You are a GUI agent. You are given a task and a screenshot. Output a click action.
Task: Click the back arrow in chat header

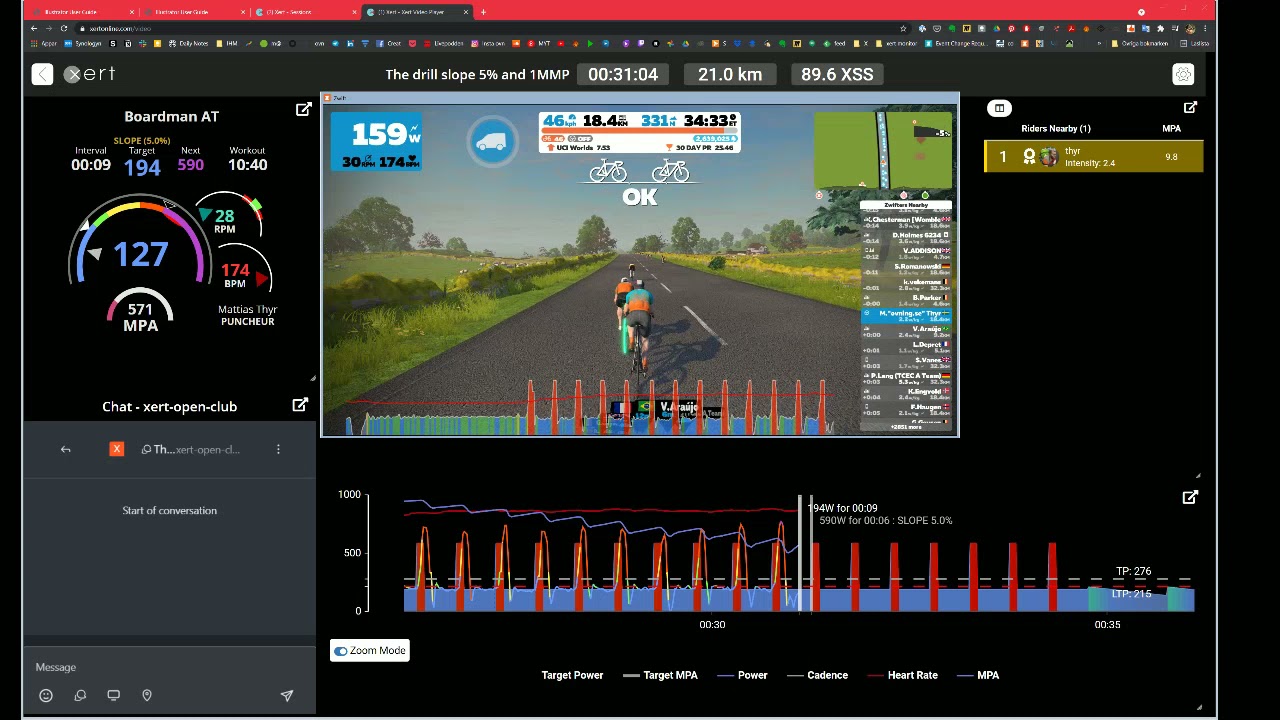click(x=66, y=450)
